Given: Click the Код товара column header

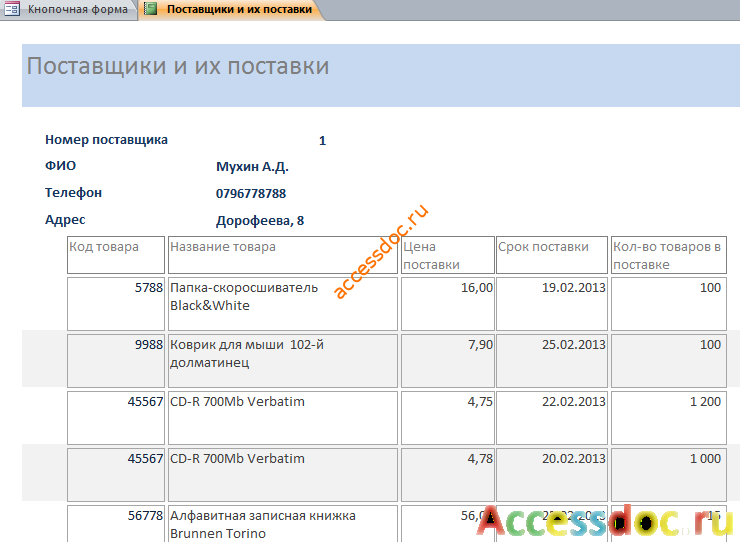Looking at the screenshot, I should click(116, 255).
